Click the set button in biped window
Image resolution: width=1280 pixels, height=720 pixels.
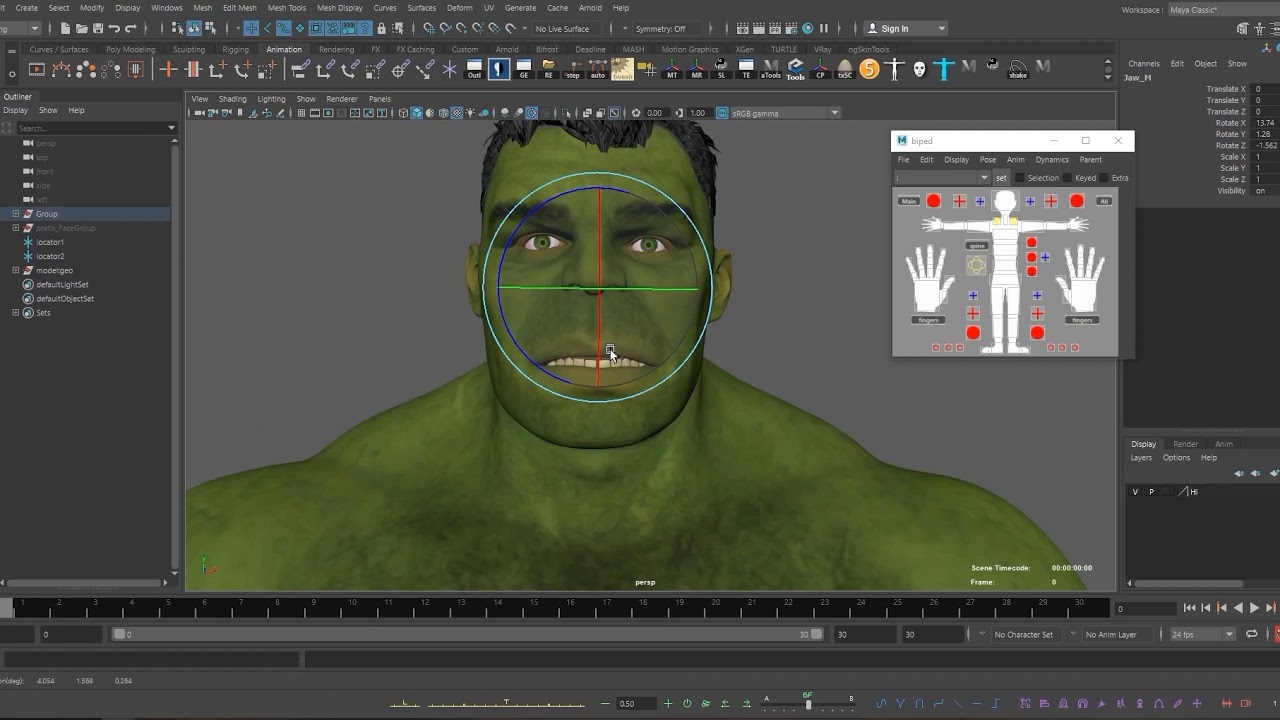tap(1000, 178)
